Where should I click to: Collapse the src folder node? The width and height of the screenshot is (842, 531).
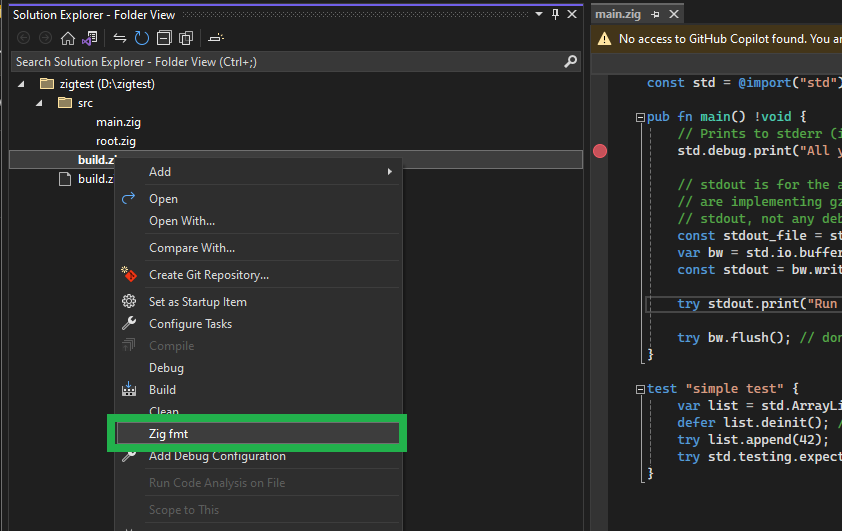click(x=40, y=103)
